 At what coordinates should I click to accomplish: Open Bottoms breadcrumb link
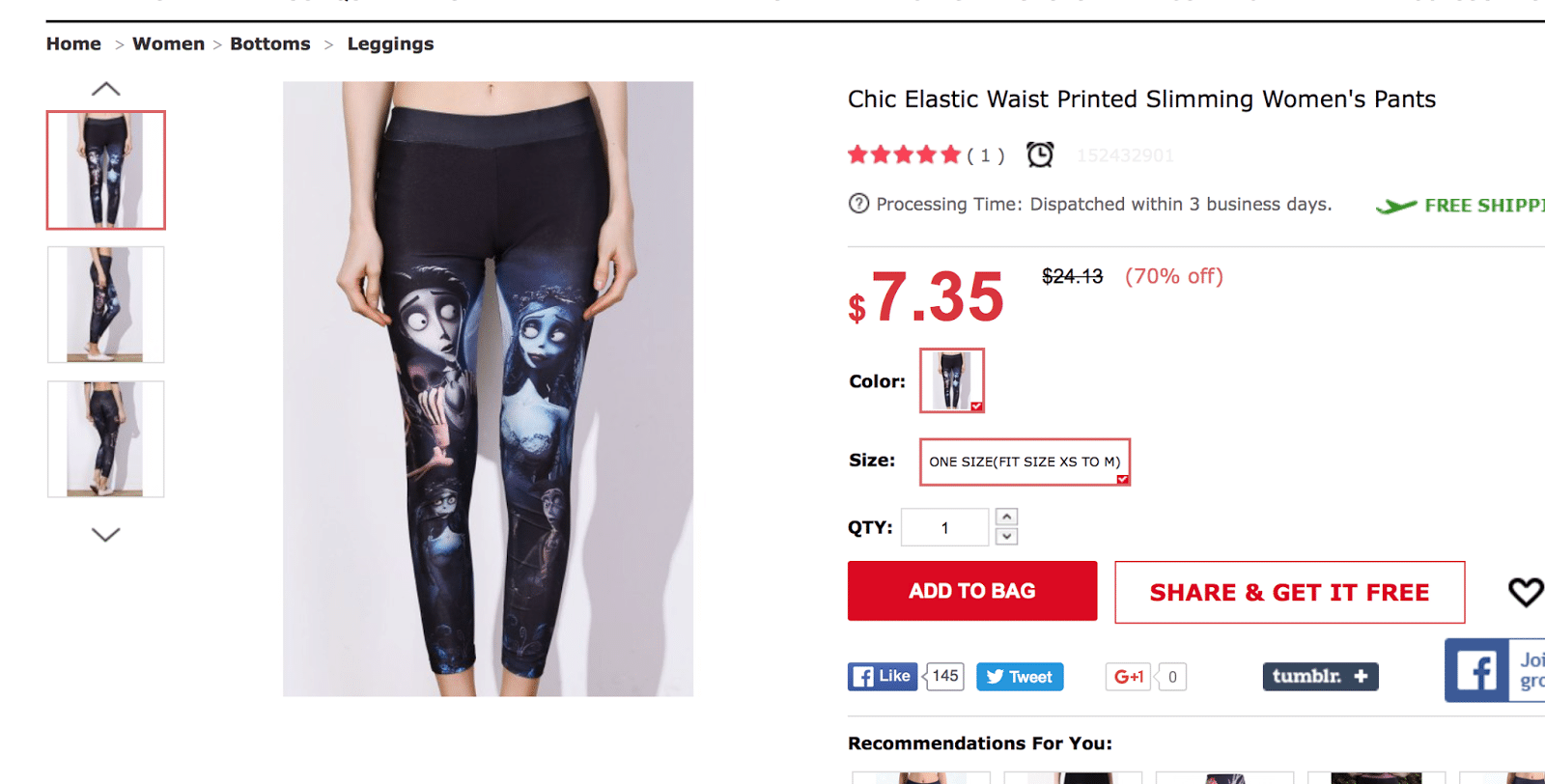270,44
